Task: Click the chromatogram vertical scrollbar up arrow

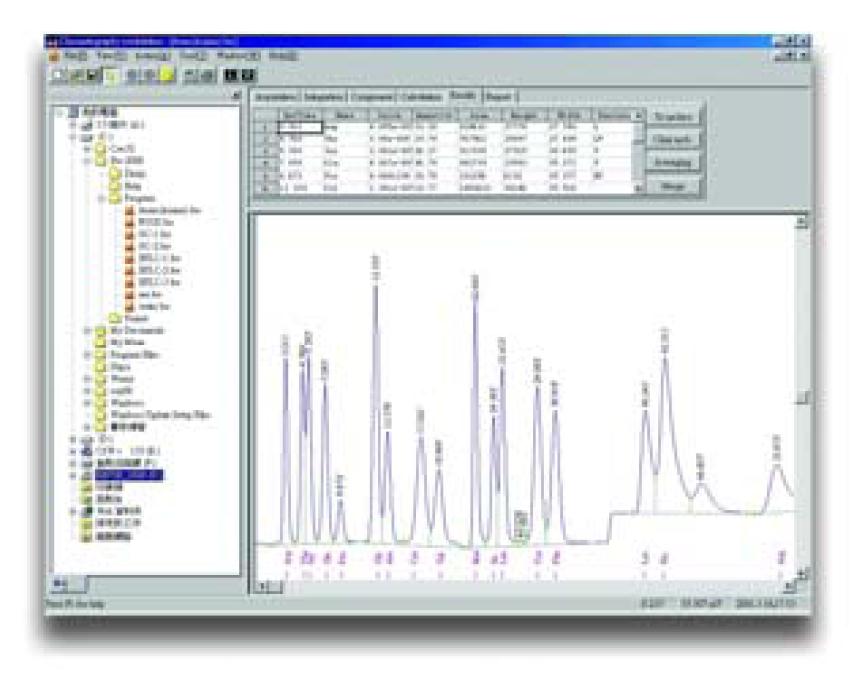Action: click(x=802, y=222)
